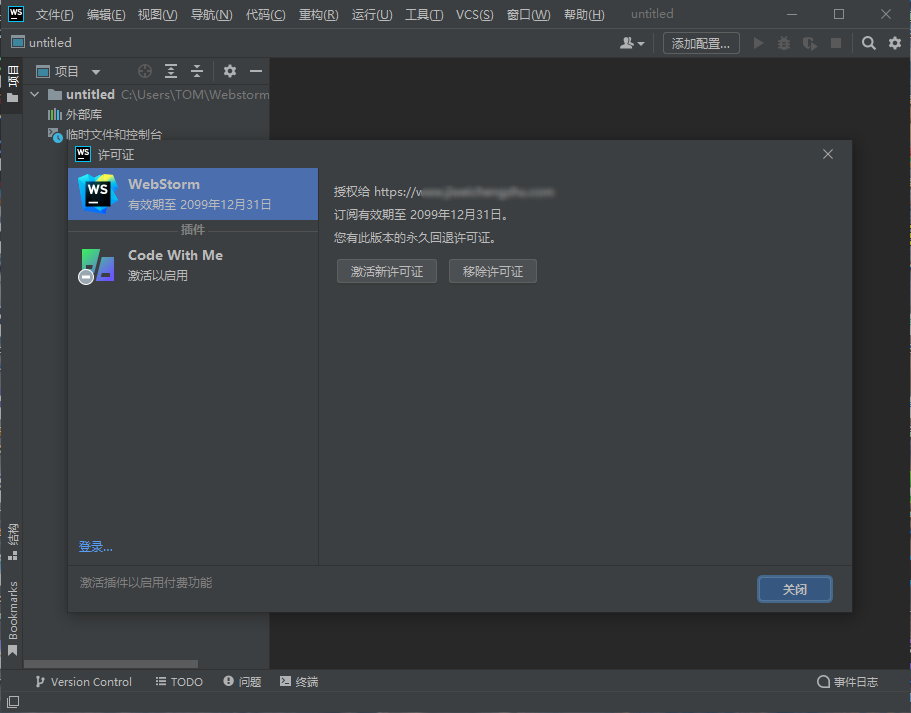This screenshot has width=911, height=713.
Task: Click the 关闭 button
Action: point(795,589)
